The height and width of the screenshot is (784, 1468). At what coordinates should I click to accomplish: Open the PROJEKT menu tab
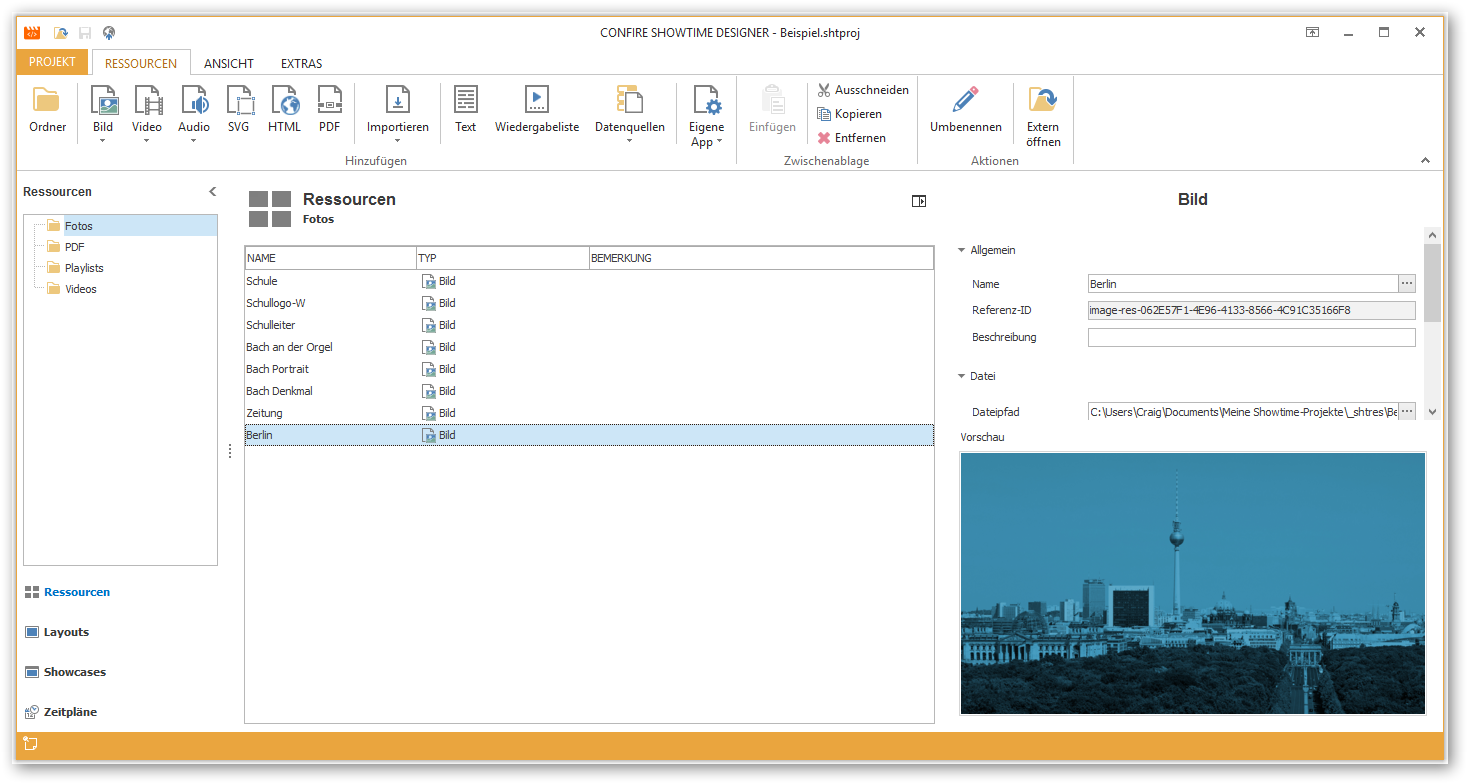[x=52, y=62]
